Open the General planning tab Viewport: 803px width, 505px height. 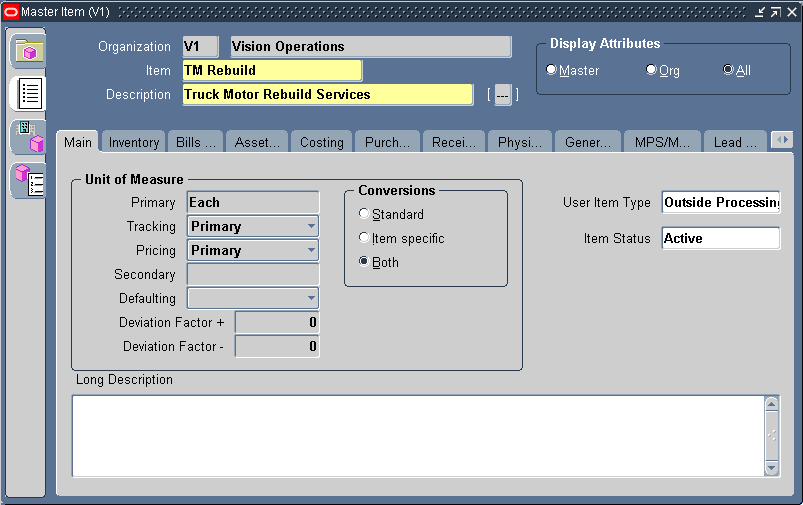[588, 142]
